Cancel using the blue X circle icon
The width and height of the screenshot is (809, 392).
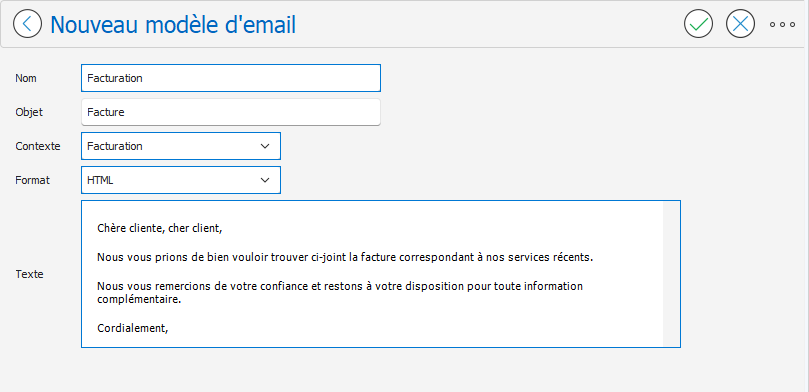click(740, 24)
